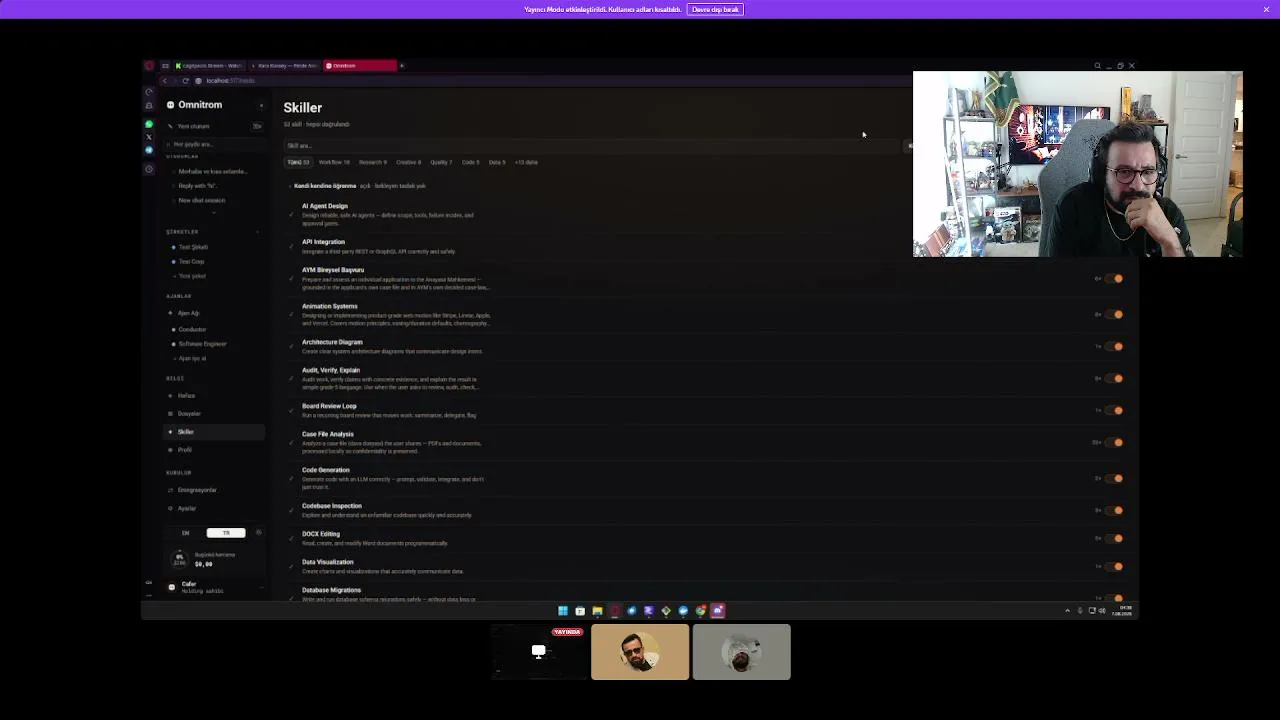Screen dimensions: 1280x720
Task: Click the Dosyalar sidebar icon
Action: pos(170,414)
